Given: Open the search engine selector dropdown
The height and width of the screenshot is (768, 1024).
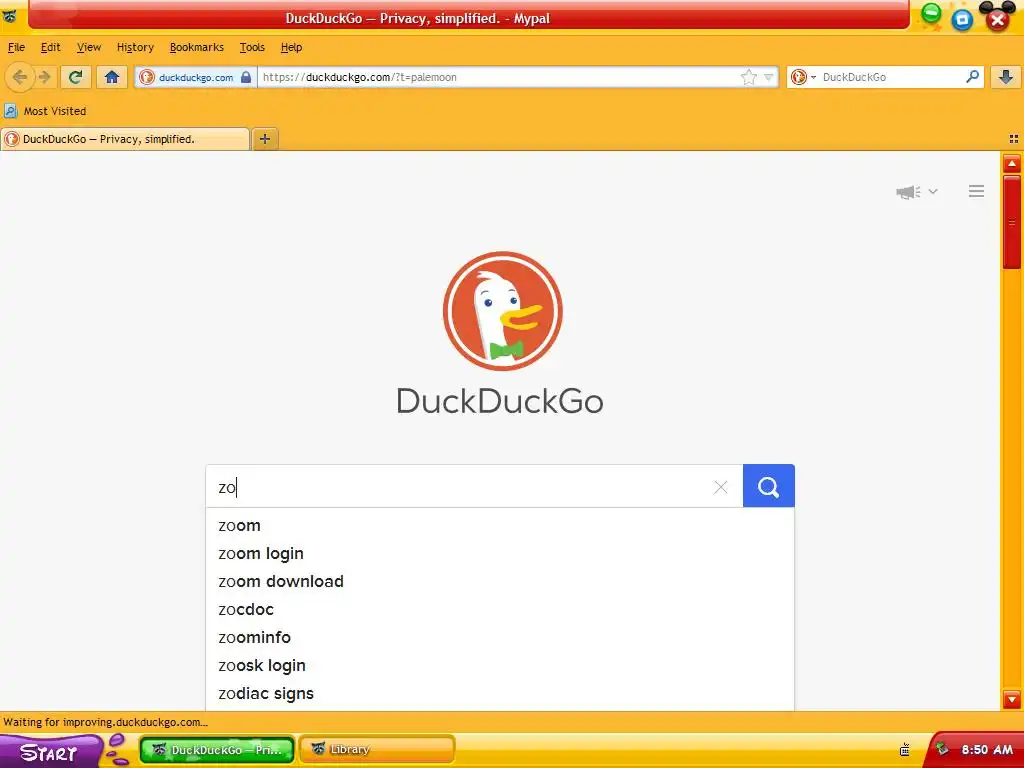Looking at the screenshot, I should point(803,77).
